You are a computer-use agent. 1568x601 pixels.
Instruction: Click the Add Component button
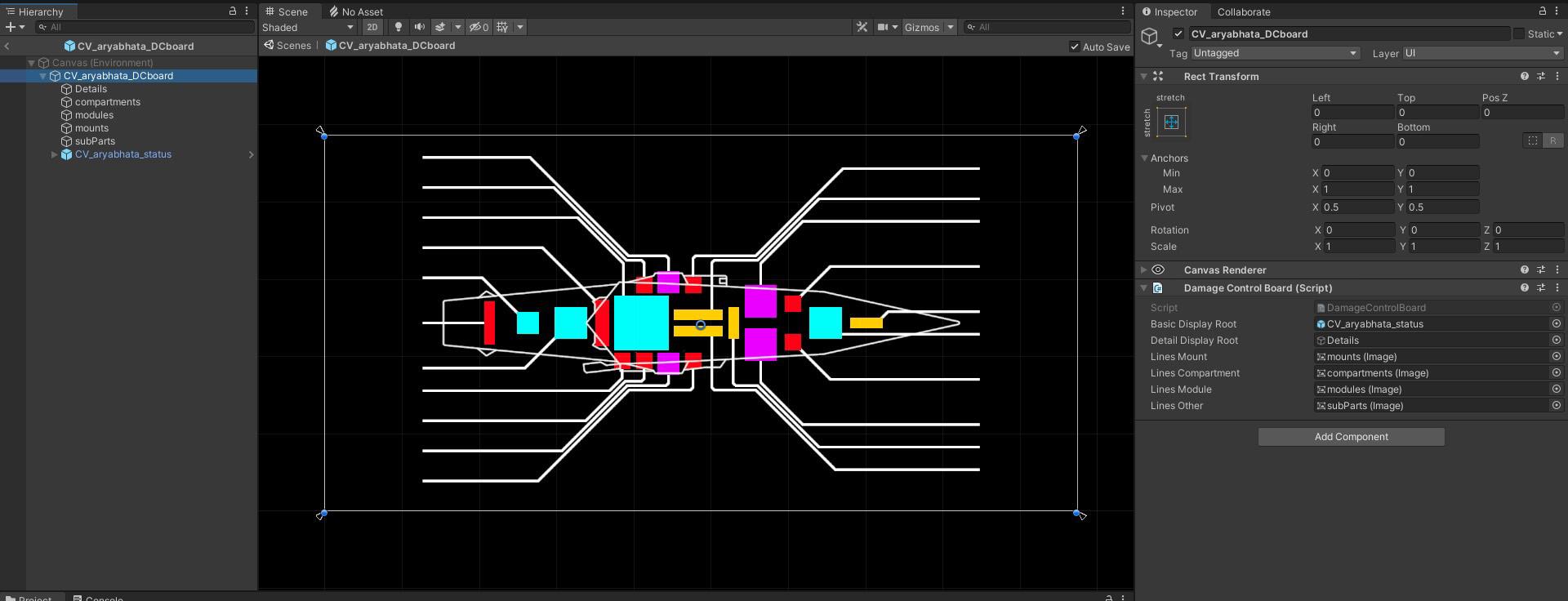coord(1351,437)
